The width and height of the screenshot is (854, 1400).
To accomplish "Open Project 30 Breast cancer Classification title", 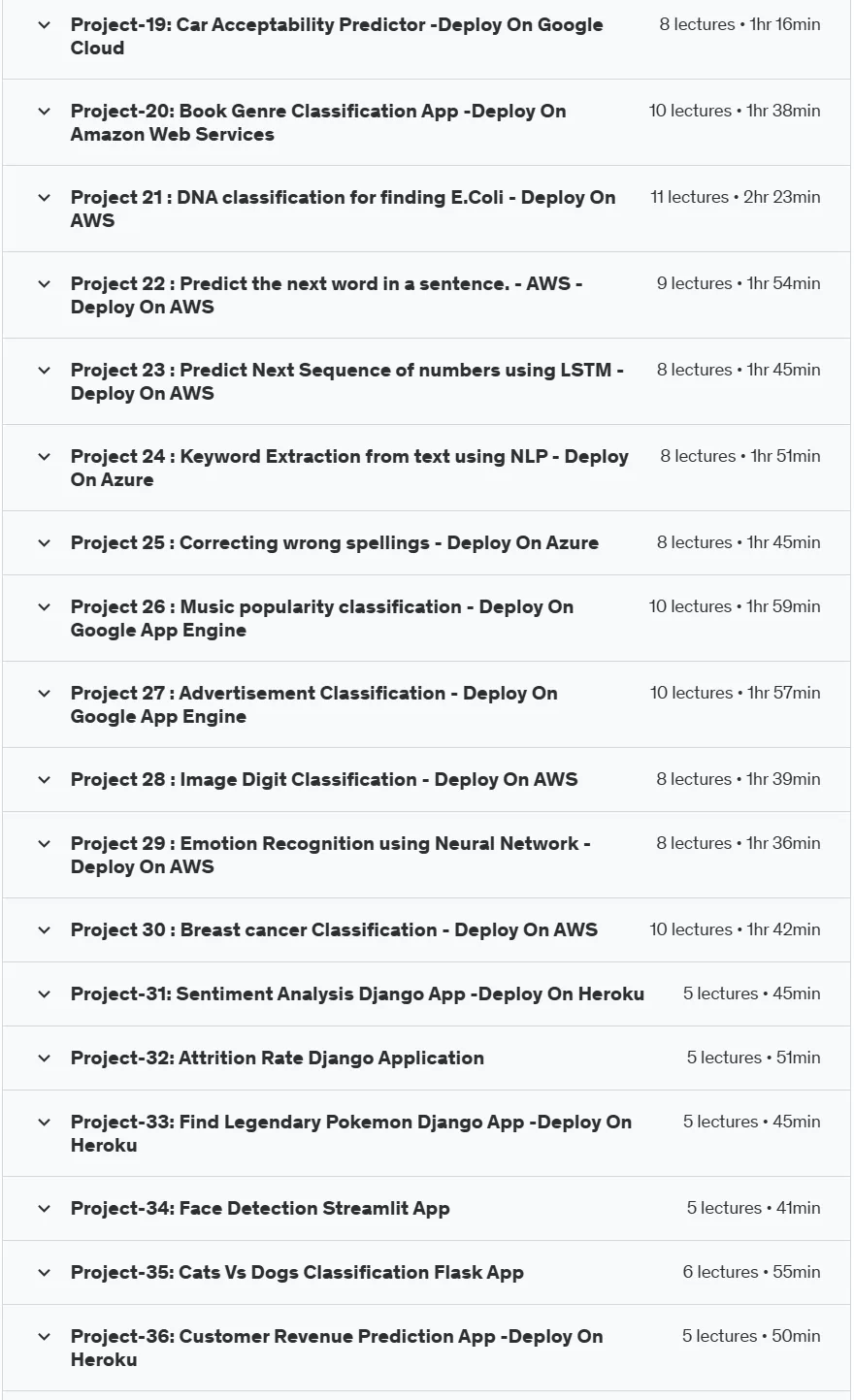I will [334, 930].
